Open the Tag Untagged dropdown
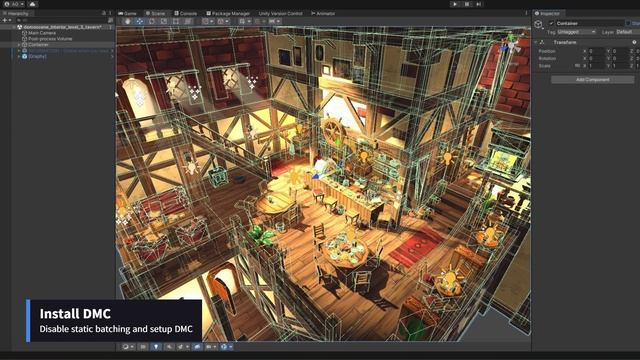This screenshot has height=360, width=640. [576, 32]
